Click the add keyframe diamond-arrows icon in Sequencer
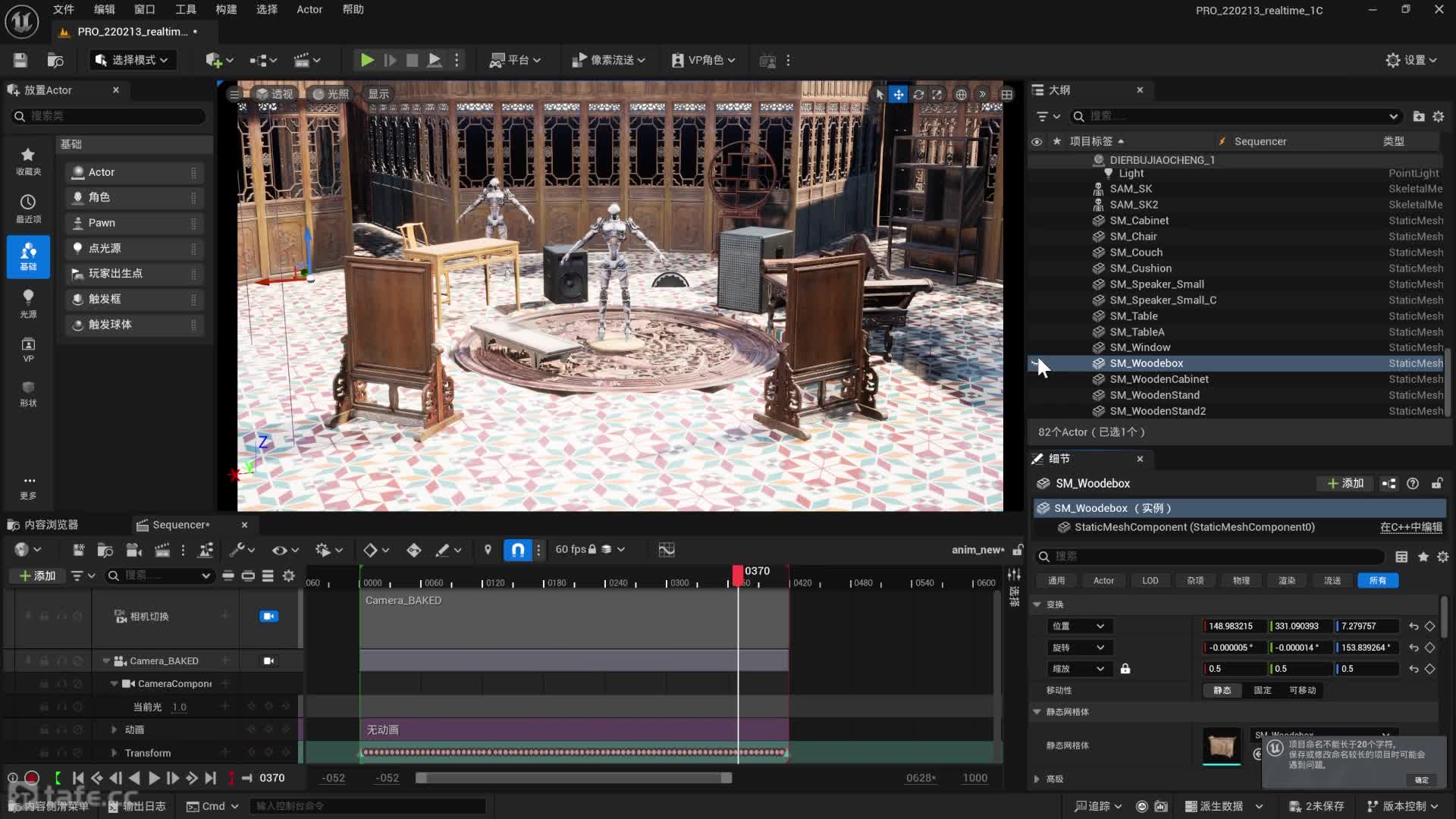Viewport: 1456px width, 819px height. [x=414, y=550]
